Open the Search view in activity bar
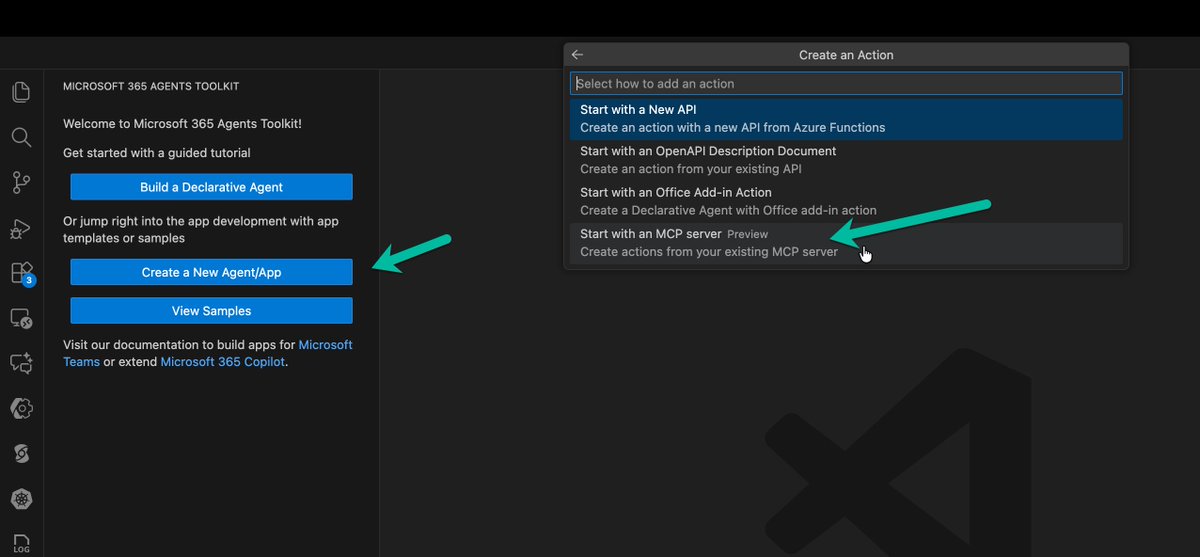Image resolution: width=1200 pixels, height=557 pixels. tap(21, 137)
